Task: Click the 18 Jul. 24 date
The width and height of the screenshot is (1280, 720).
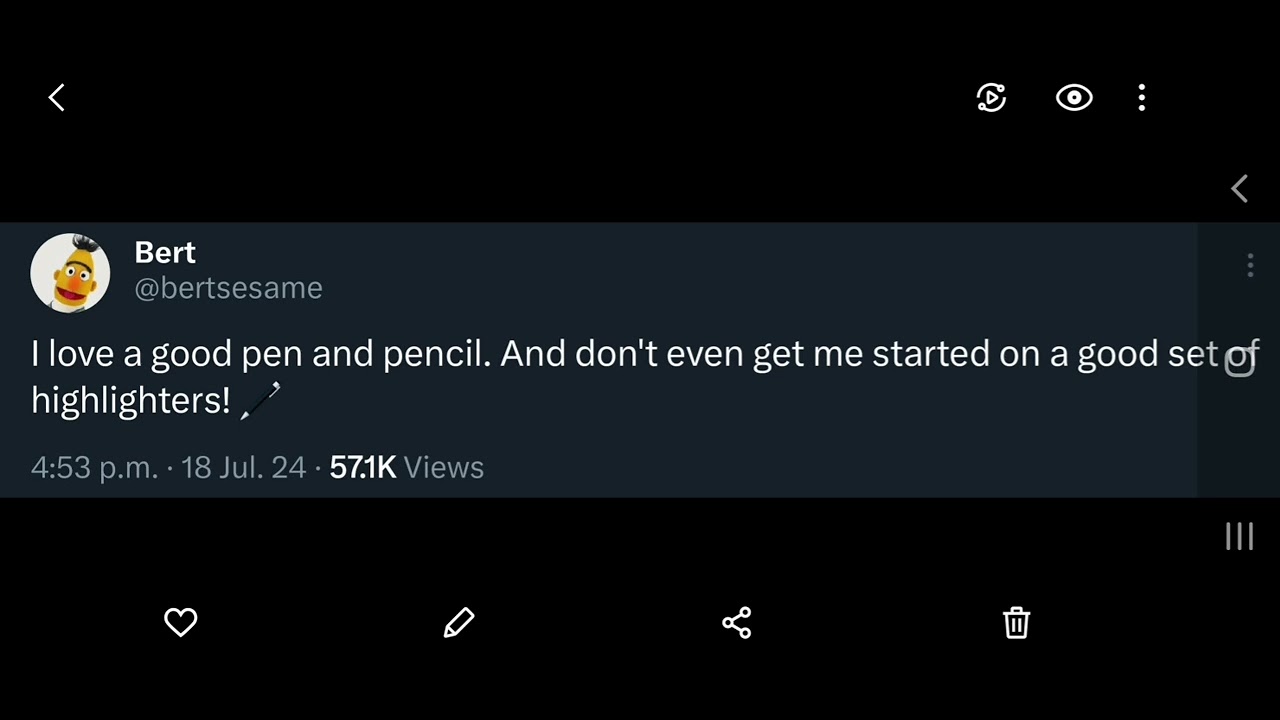Action: 244,467
